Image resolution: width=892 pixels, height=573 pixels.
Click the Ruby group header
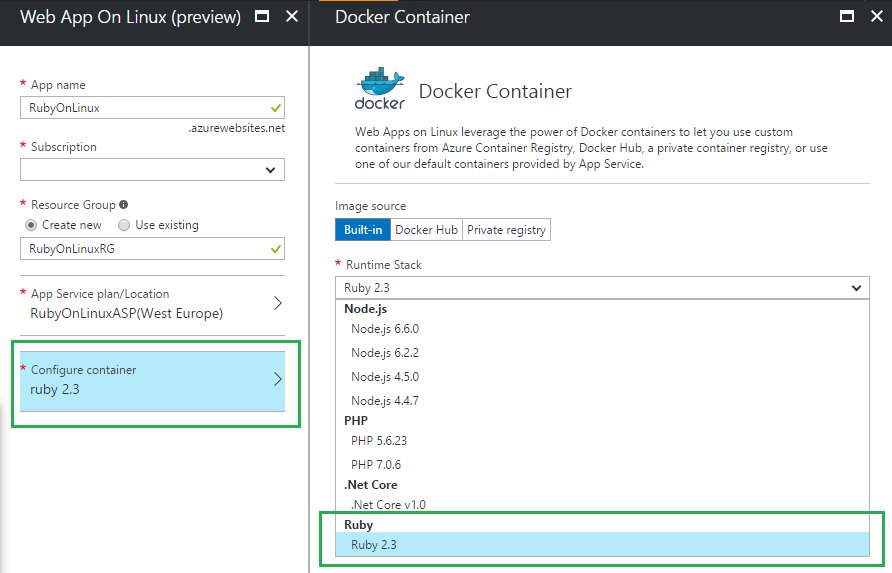click(358, 525)
